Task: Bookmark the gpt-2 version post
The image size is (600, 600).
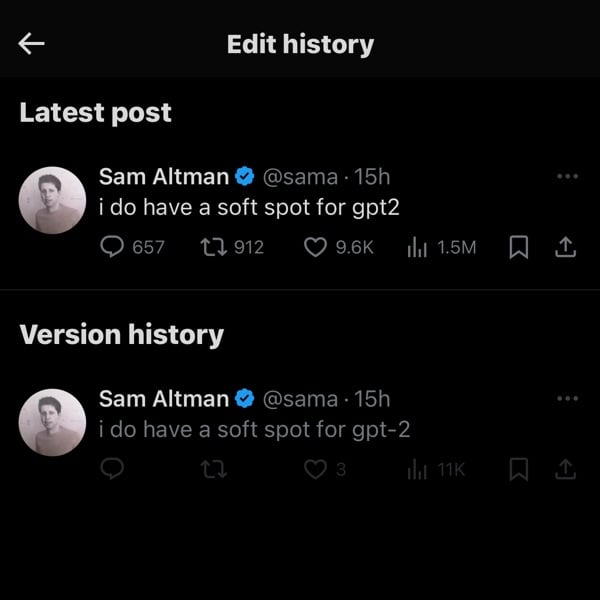Action: pos(518,468)
